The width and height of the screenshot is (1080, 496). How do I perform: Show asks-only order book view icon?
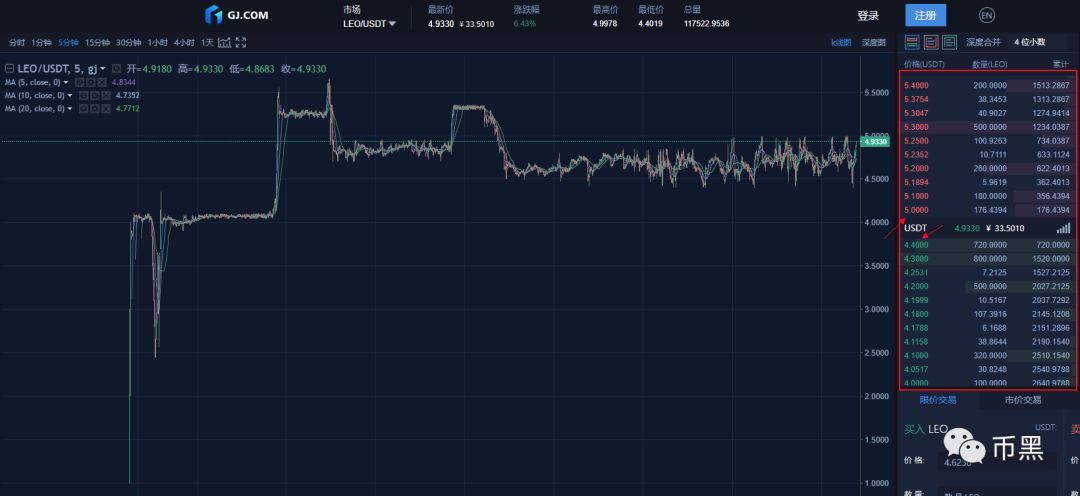click(x=931, y=42)
